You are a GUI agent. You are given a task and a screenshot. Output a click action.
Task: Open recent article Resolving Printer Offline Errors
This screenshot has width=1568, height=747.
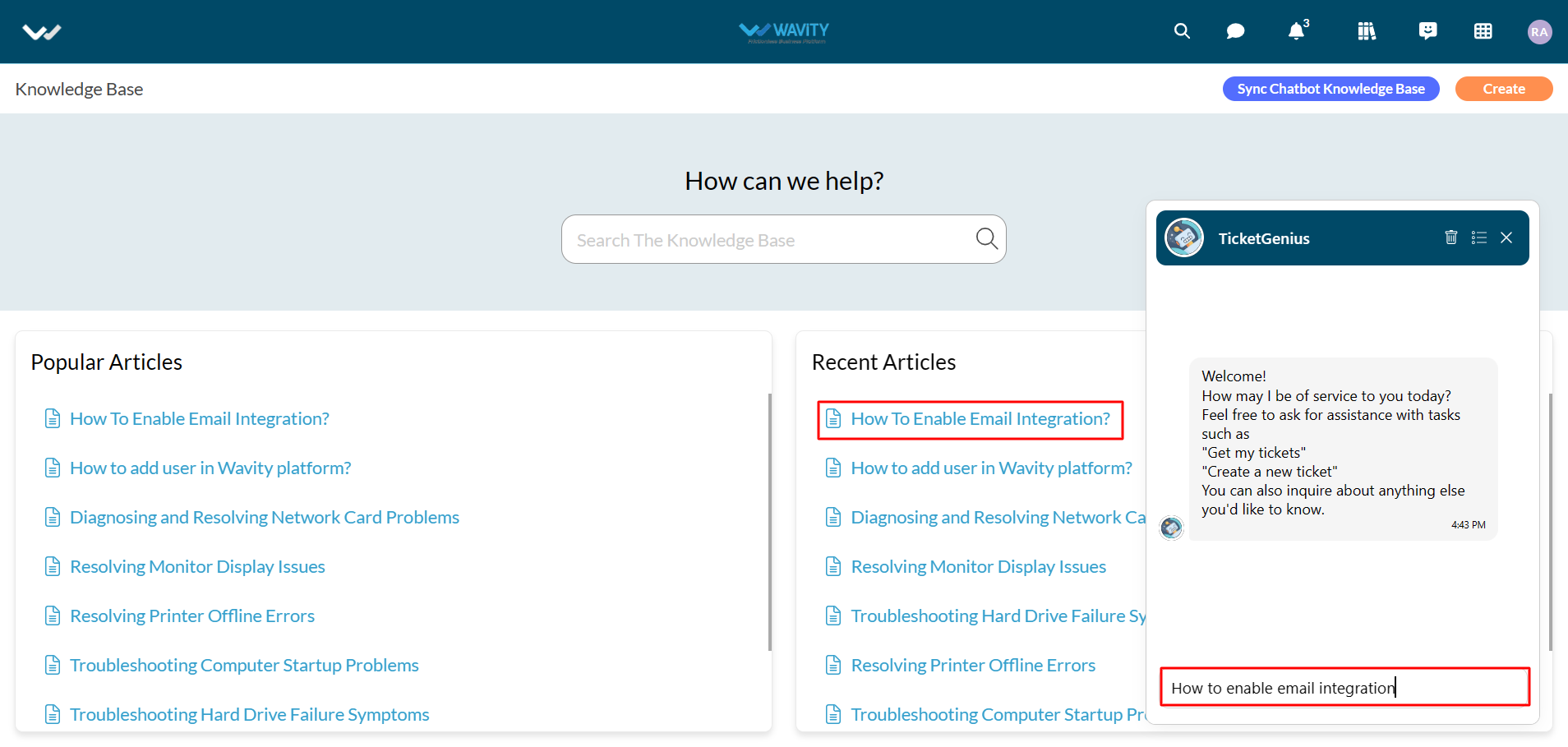(x=973, y=666)
